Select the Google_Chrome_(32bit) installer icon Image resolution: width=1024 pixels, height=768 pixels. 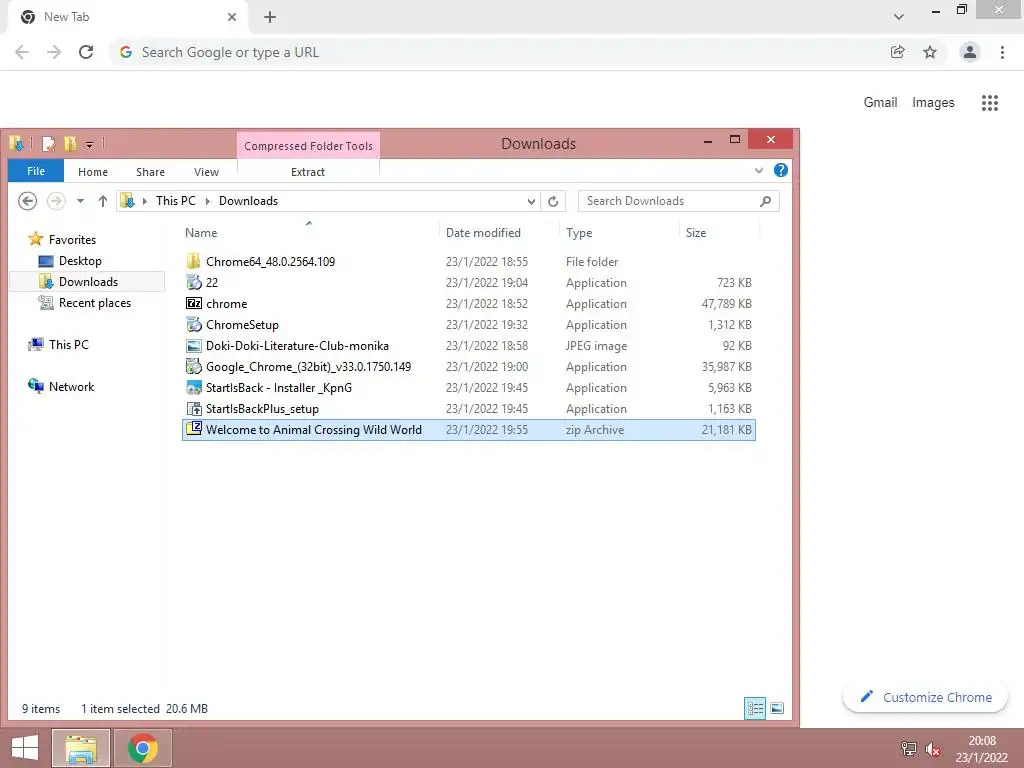click(x=193, y=366)
